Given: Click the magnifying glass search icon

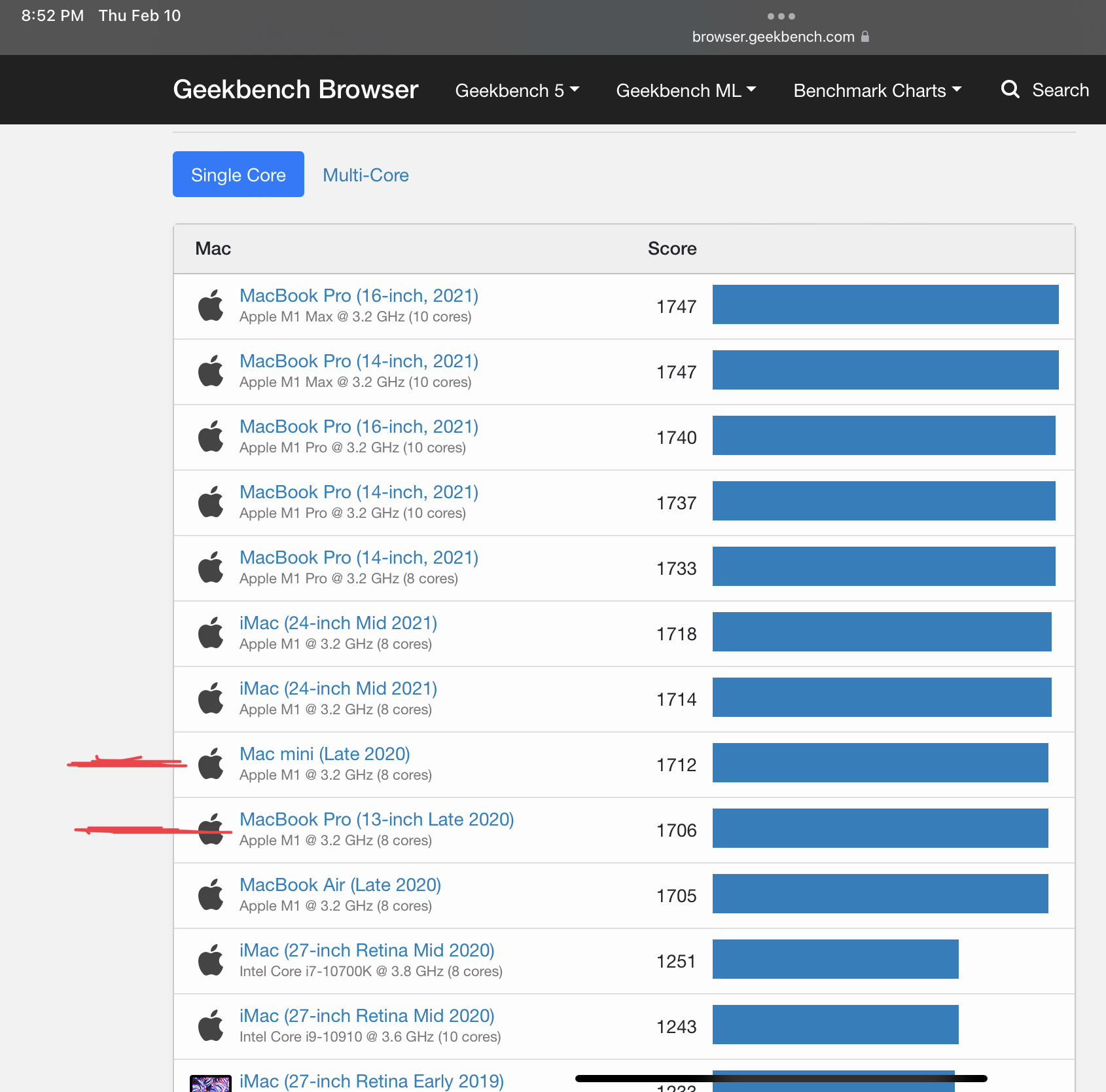Looking at the screenshot, I should coord(1010,89).
